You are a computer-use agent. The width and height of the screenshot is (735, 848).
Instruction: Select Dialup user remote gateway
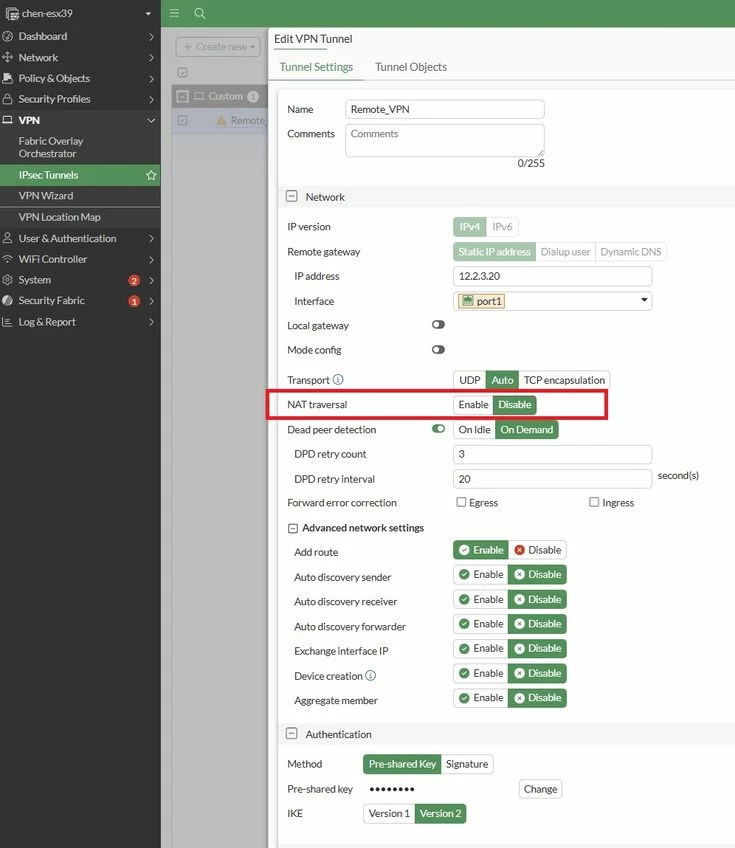565,251
